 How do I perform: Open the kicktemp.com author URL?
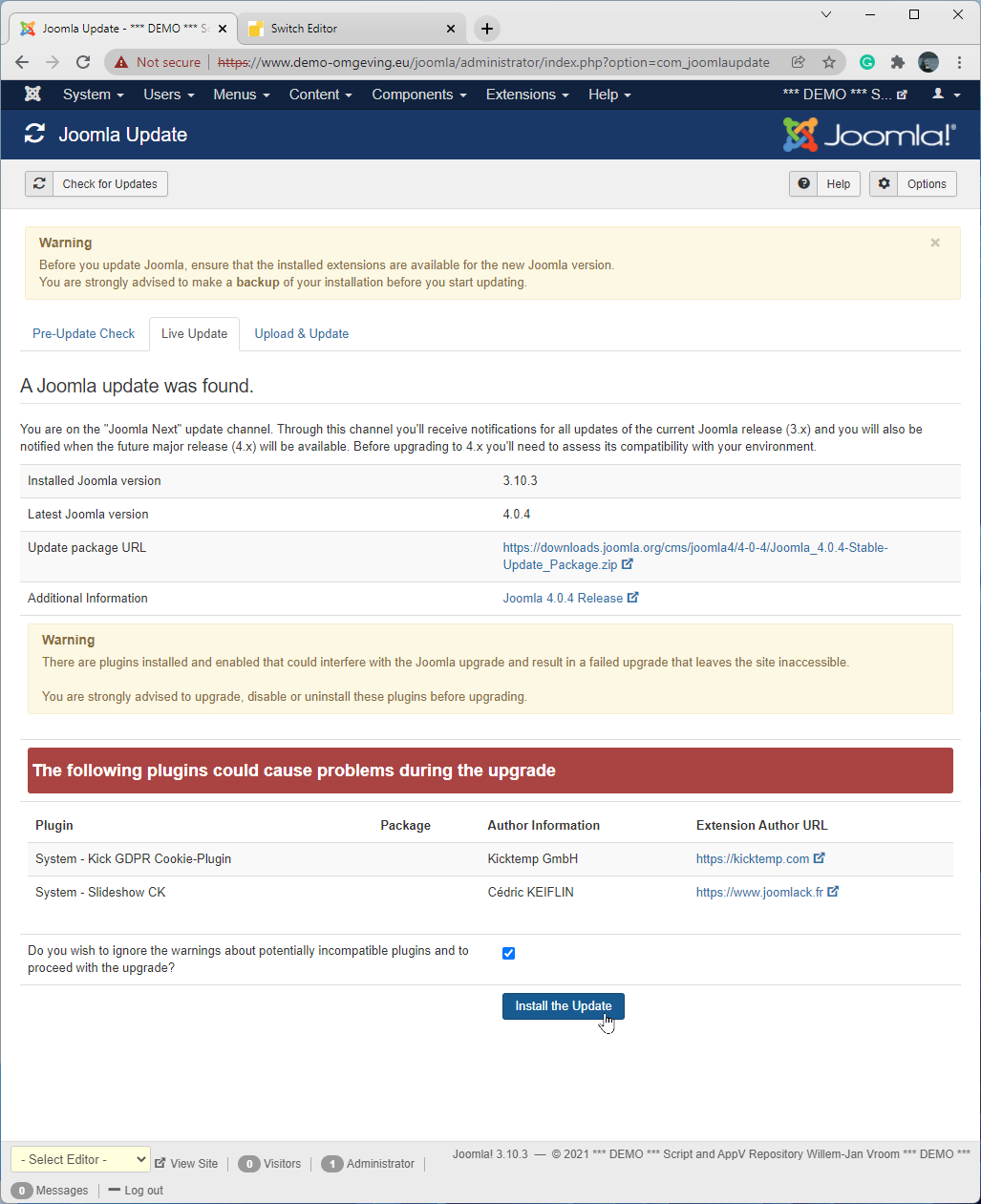pyautogui.click(x=752, y=859)
